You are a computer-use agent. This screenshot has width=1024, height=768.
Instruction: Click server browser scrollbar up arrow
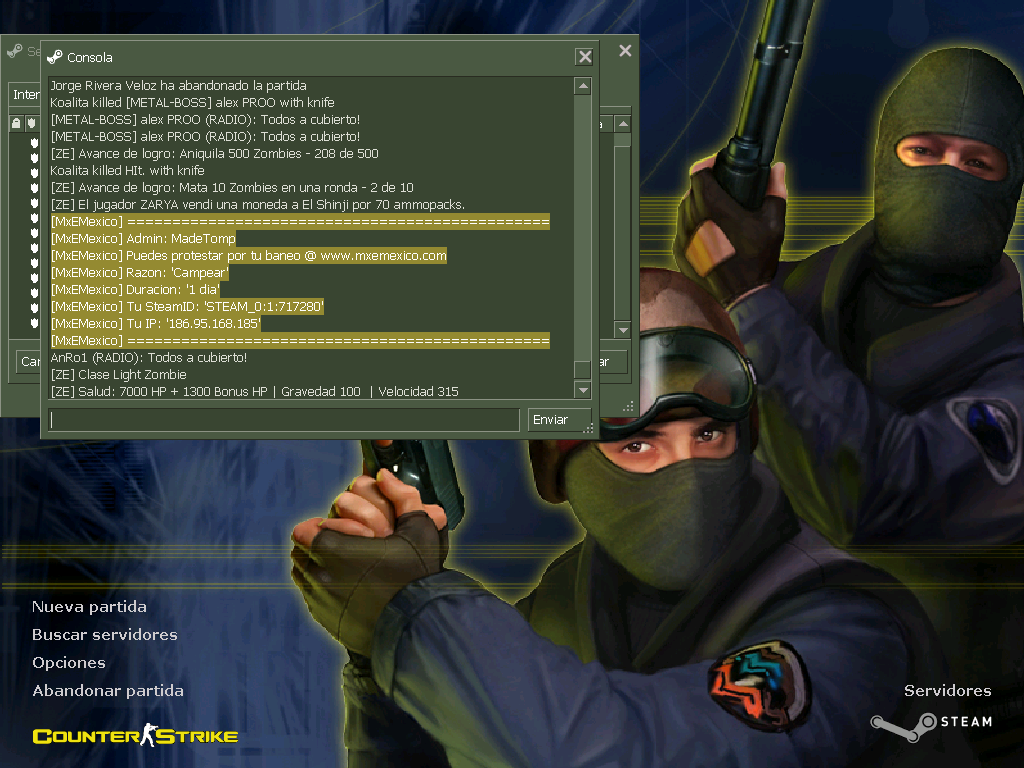click(x=623, y=123)
